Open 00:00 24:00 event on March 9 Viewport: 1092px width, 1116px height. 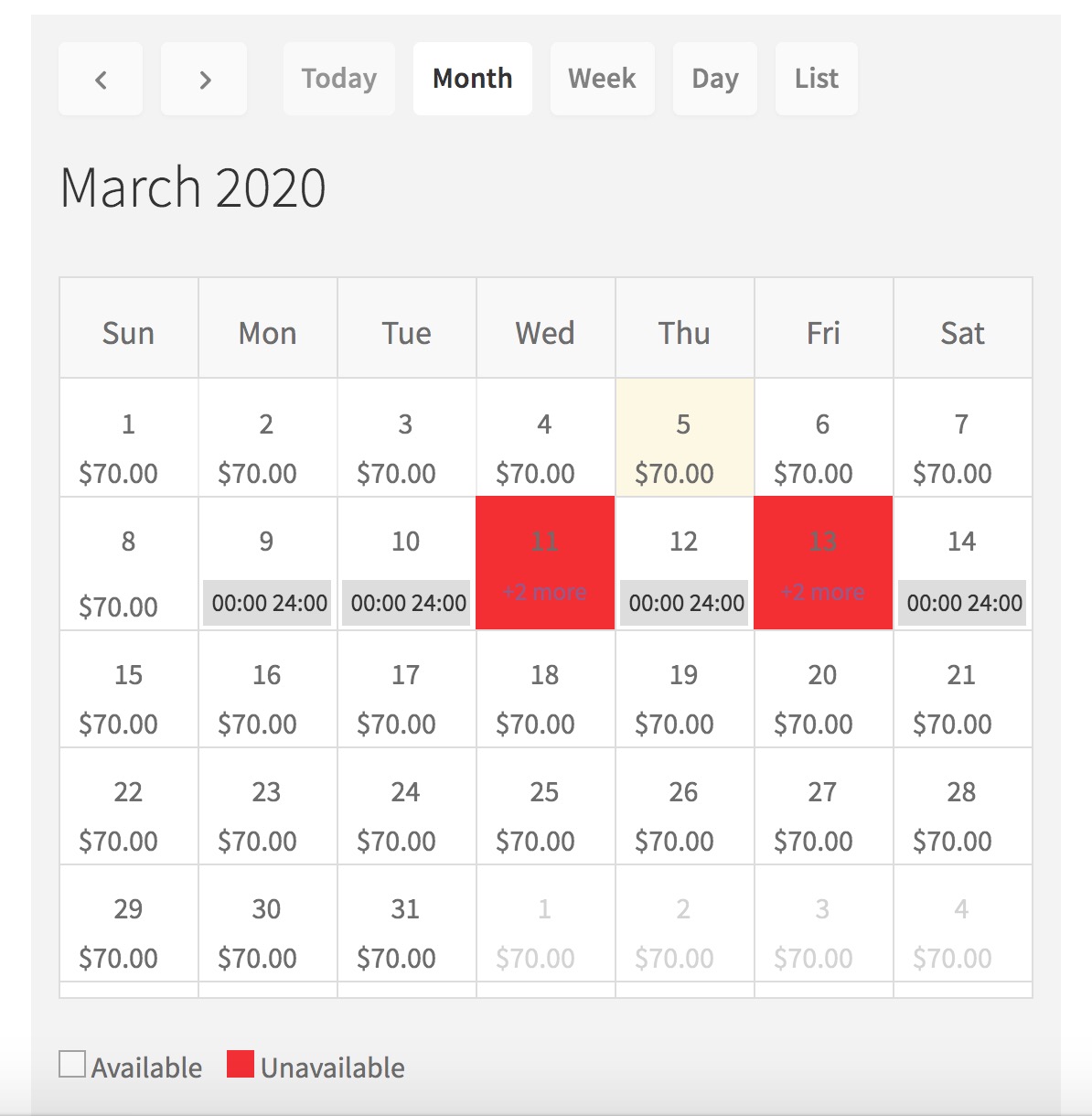click(269, 603)
